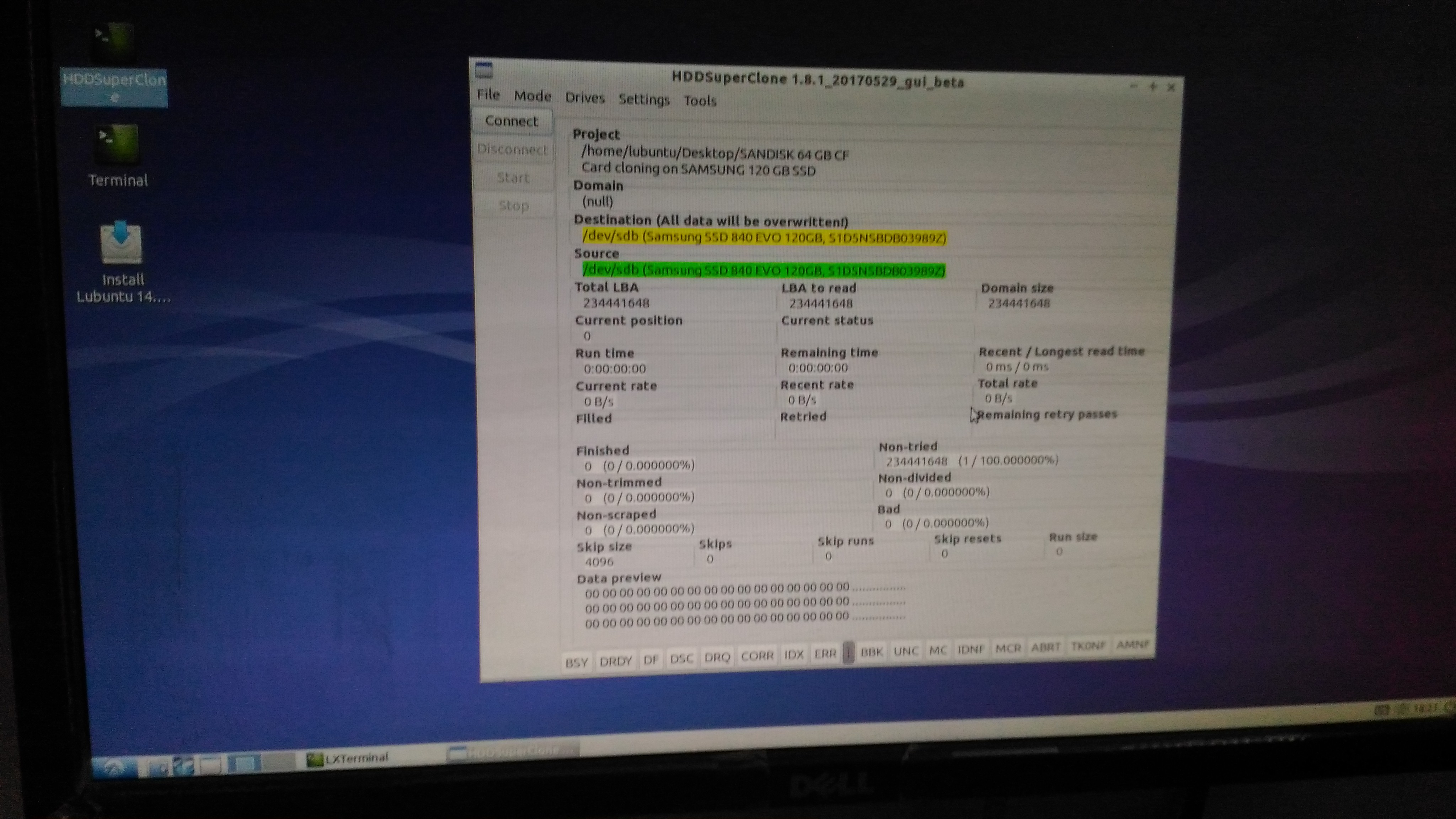Click the DSC status flag
The height and width of the screenshot is (819, 1456).
click(x=681, y=658)
